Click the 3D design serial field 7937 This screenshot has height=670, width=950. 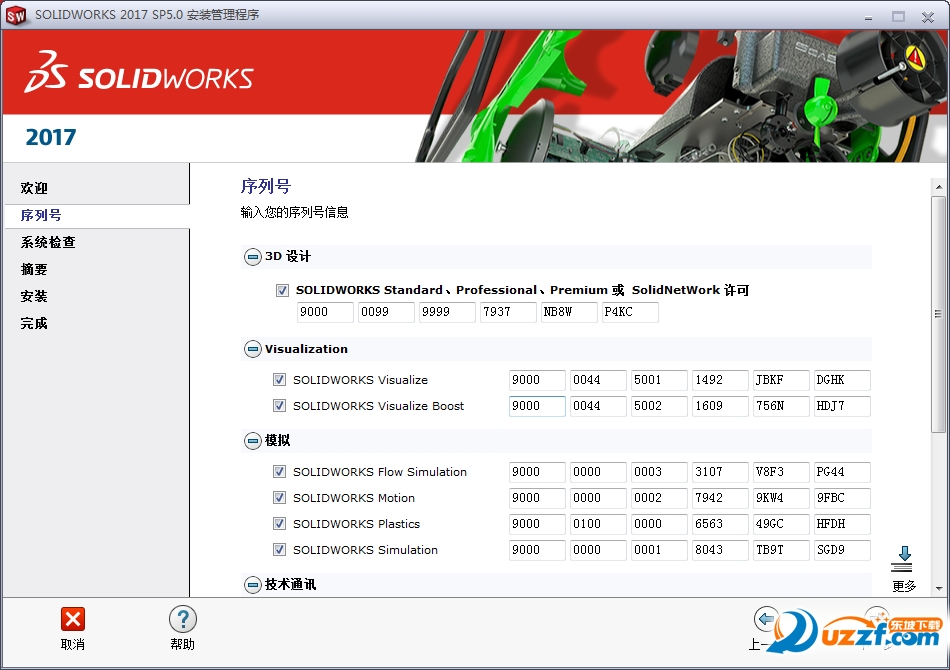(508, 312)
